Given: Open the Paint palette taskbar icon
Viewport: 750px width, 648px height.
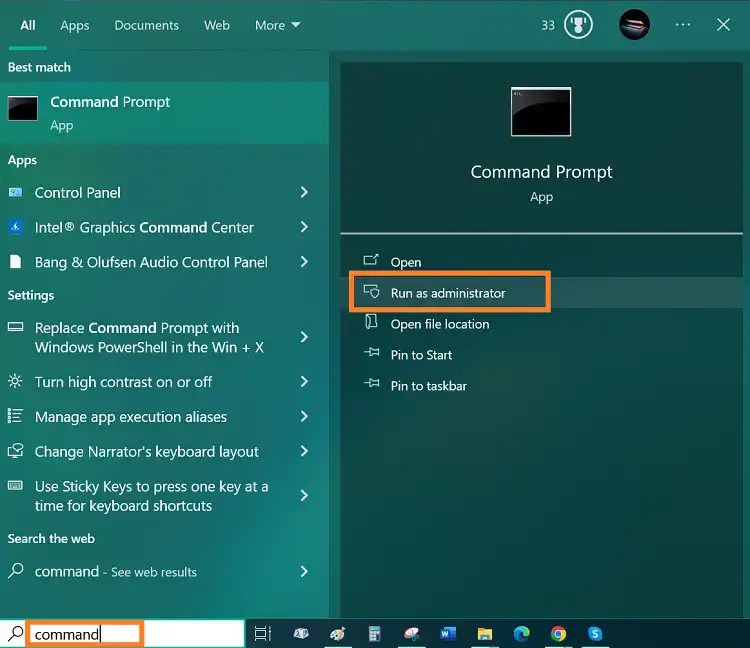Looking at the screenshot, I should tap(337, 634).
